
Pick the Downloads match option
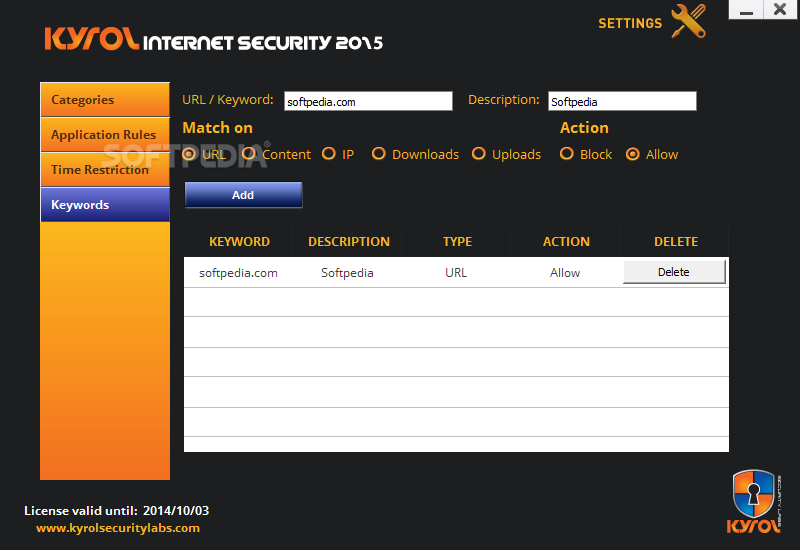379,154
